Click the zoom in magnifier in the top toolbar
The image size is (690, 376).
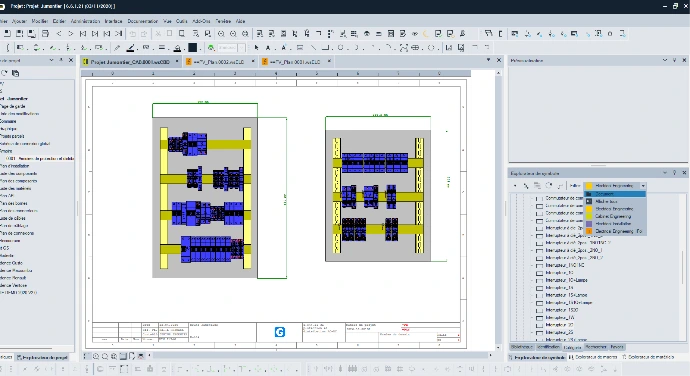point(221,33)
